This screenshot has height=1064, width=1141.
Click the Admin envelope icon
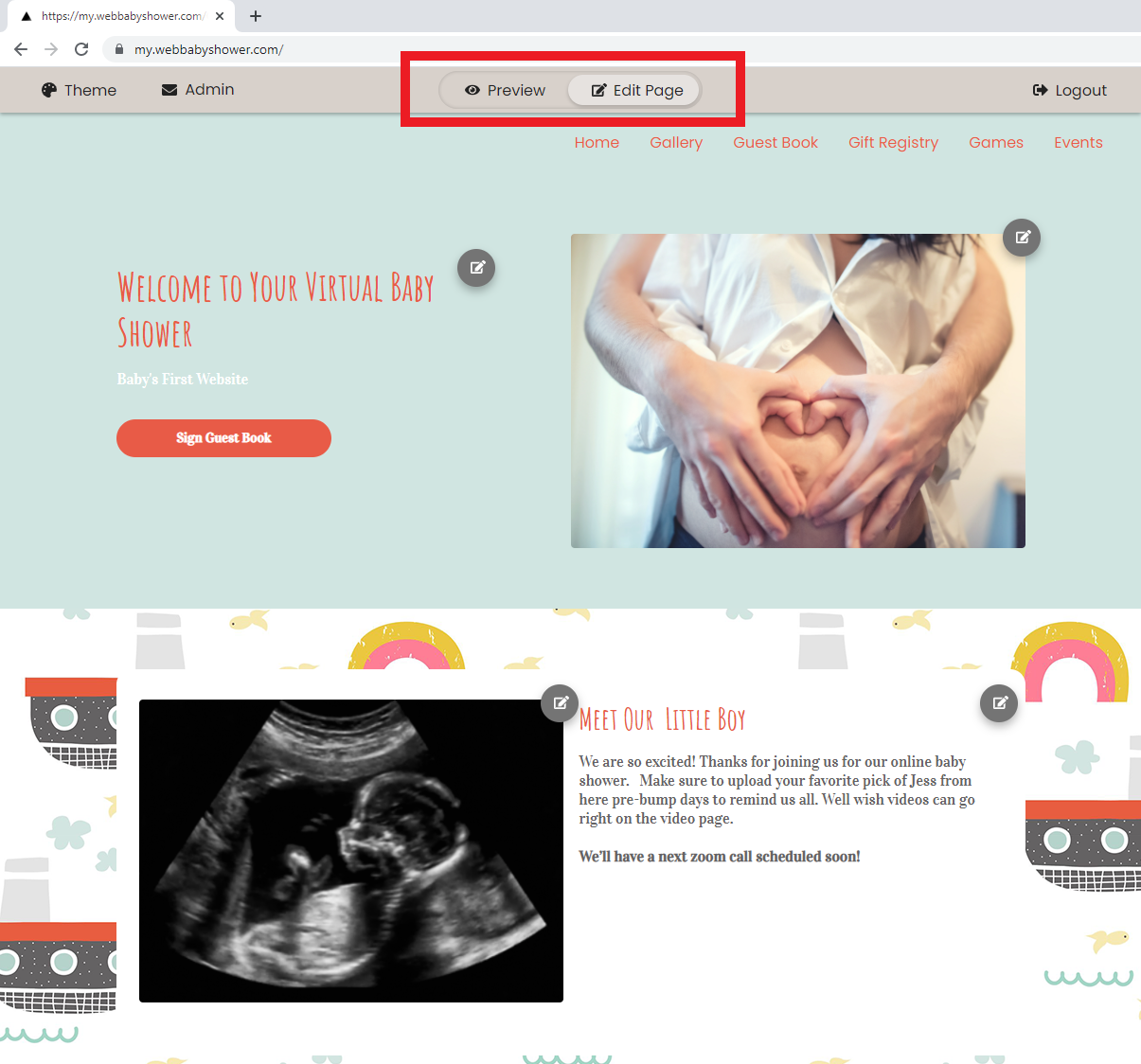pos(169,90)
